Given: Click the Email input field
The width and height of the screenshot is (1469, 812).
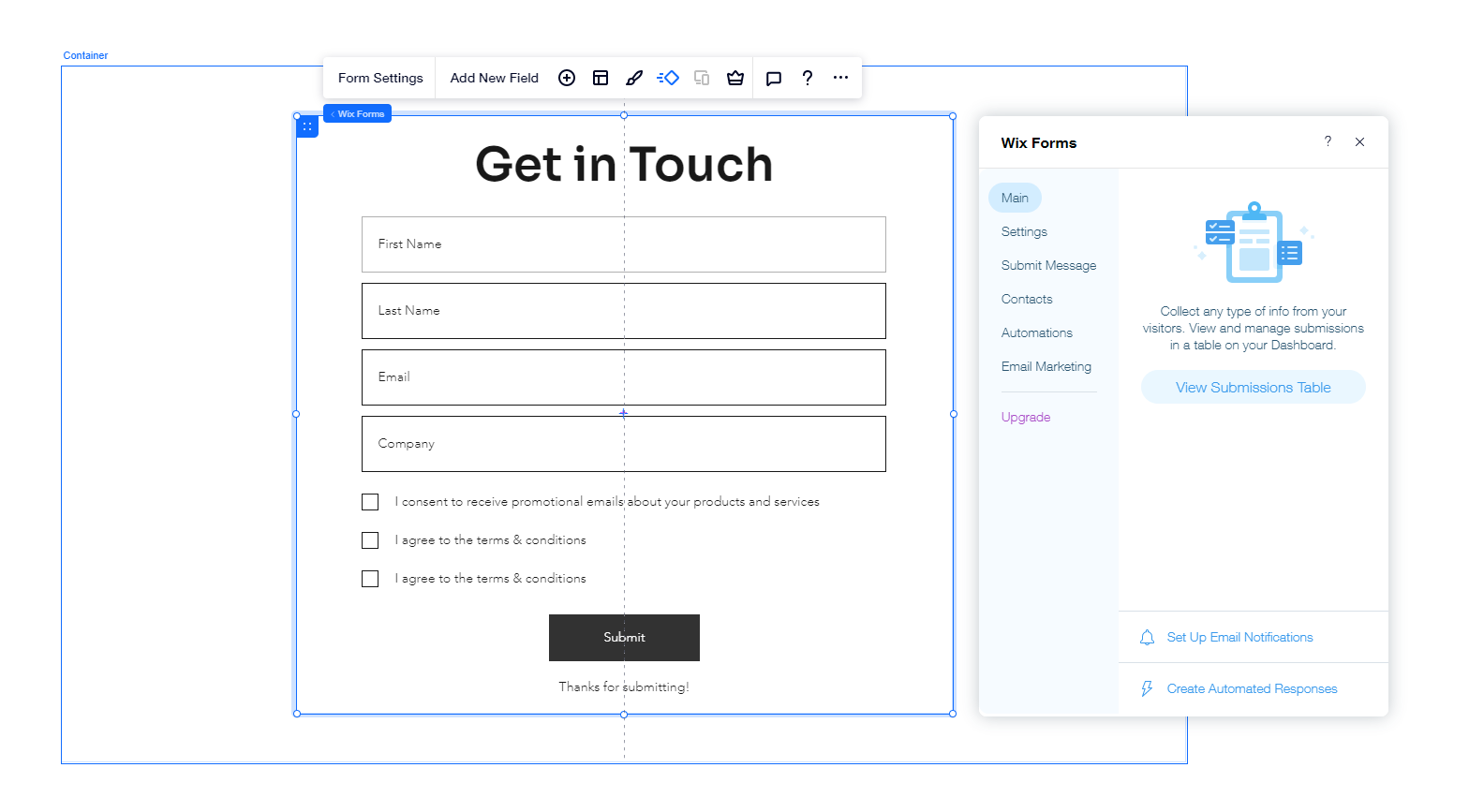Looking at the screenshot, I should [624, 377].
